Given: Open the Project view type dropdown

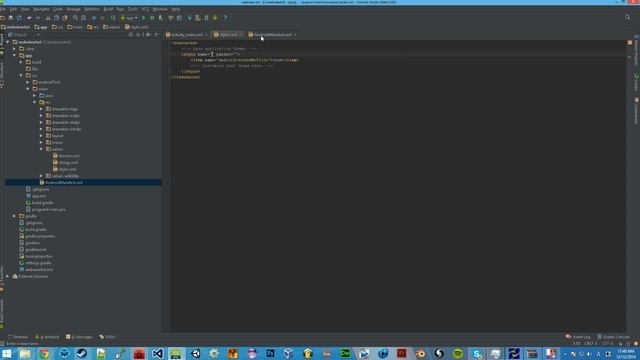Looking at the screenshot, I should 24,35.
